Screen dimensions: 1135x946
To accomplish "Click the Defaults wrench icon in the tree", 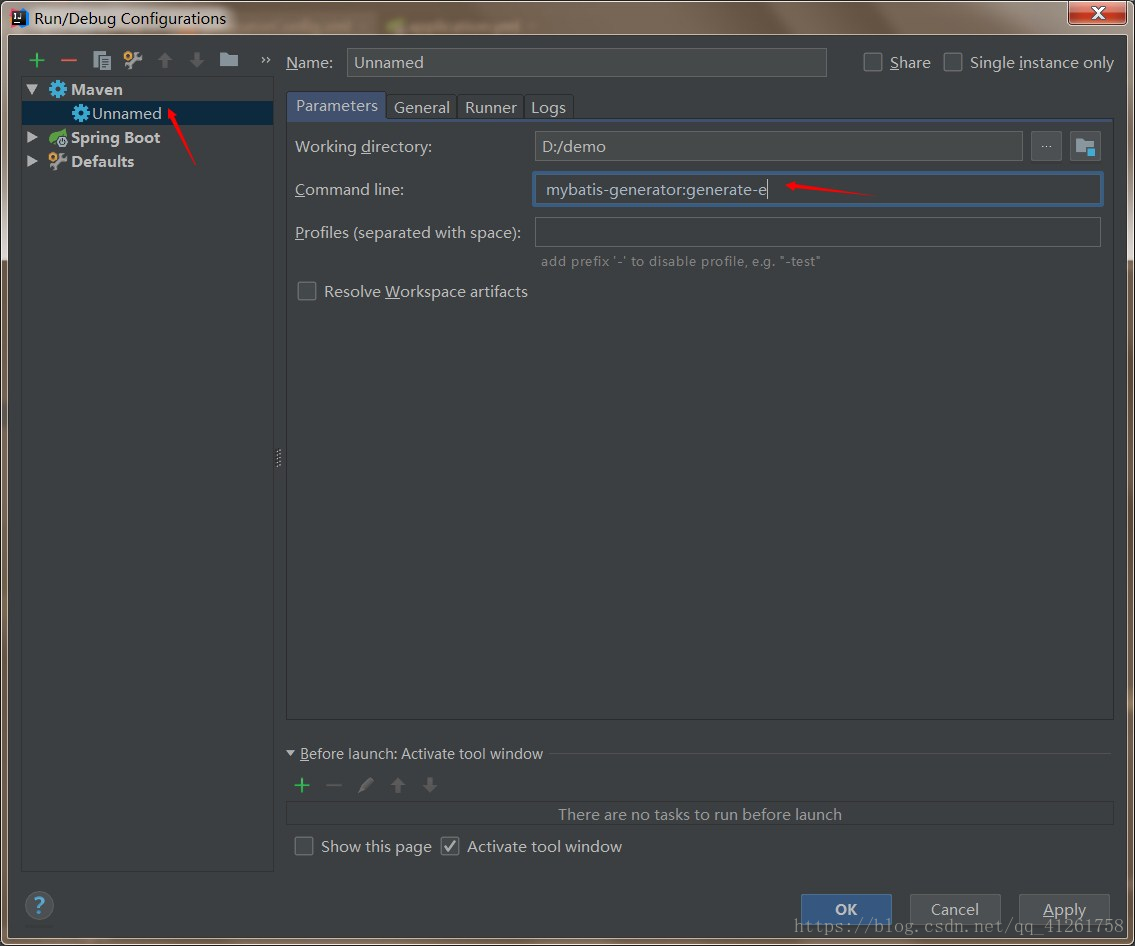I will pos(58,161).
